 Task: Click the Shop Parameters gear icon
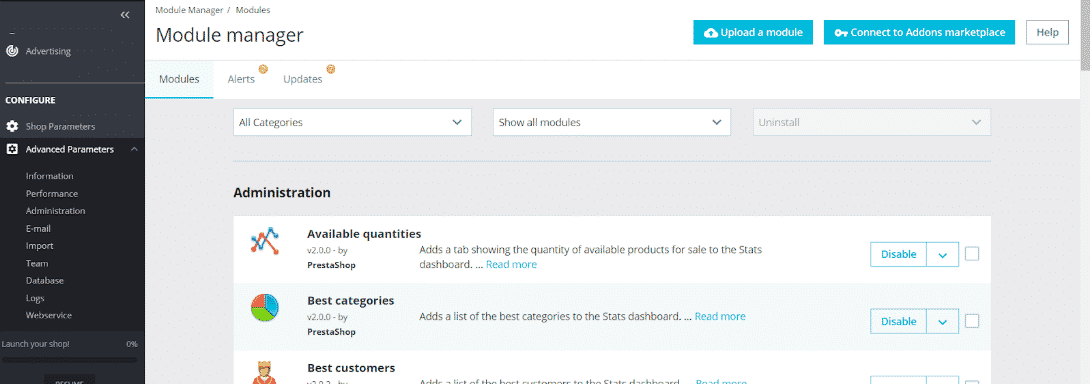click(x=12, y=127)
